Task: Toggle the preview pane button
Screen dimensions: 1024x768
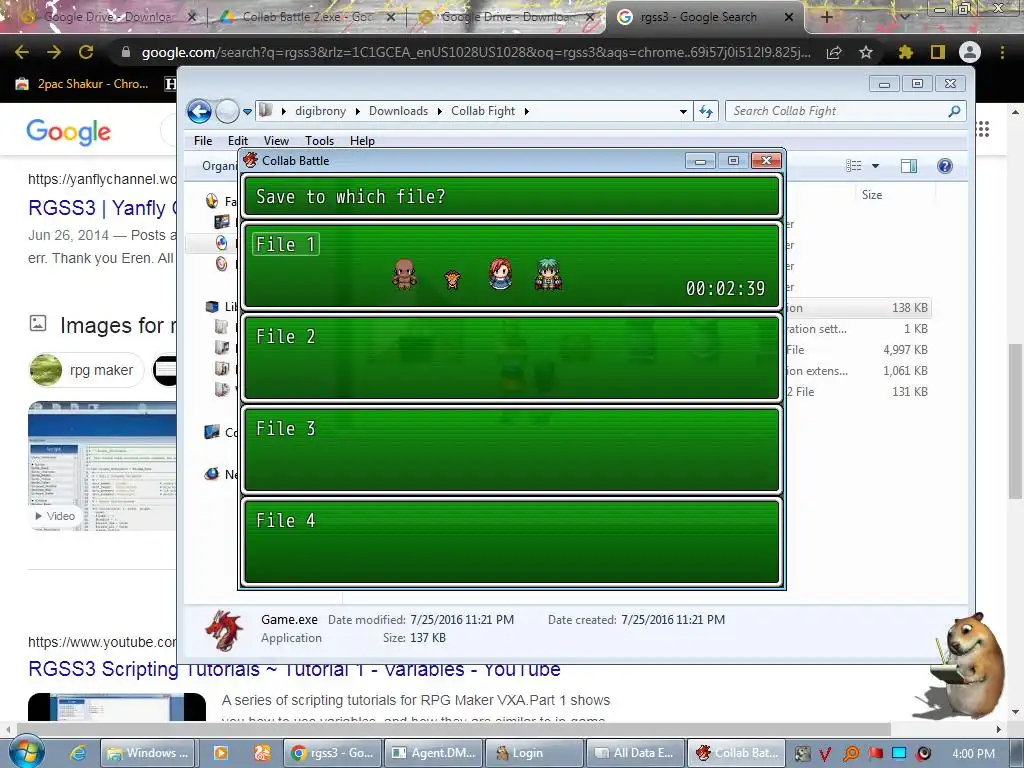Action: pyautogui.click(x=908, y=166)
